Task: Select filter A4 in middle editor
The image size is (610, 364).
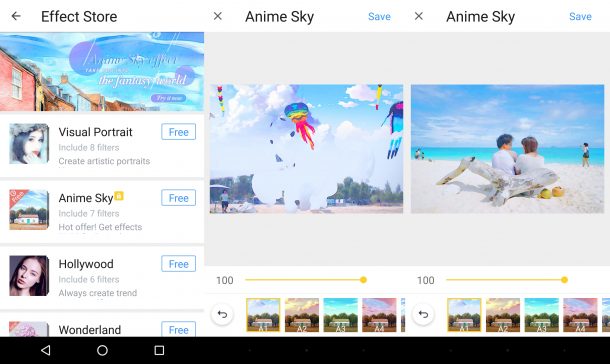Action: coord(379,315)
